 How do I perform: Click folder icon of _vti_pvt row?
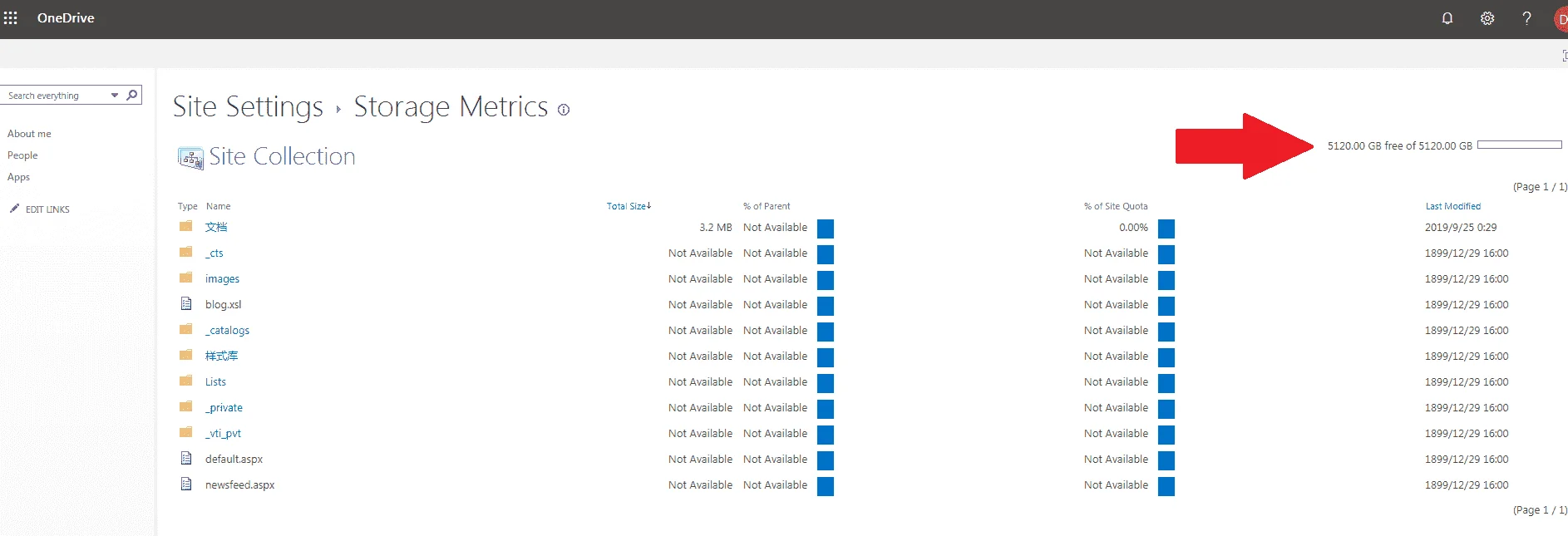tap(186, 432)
